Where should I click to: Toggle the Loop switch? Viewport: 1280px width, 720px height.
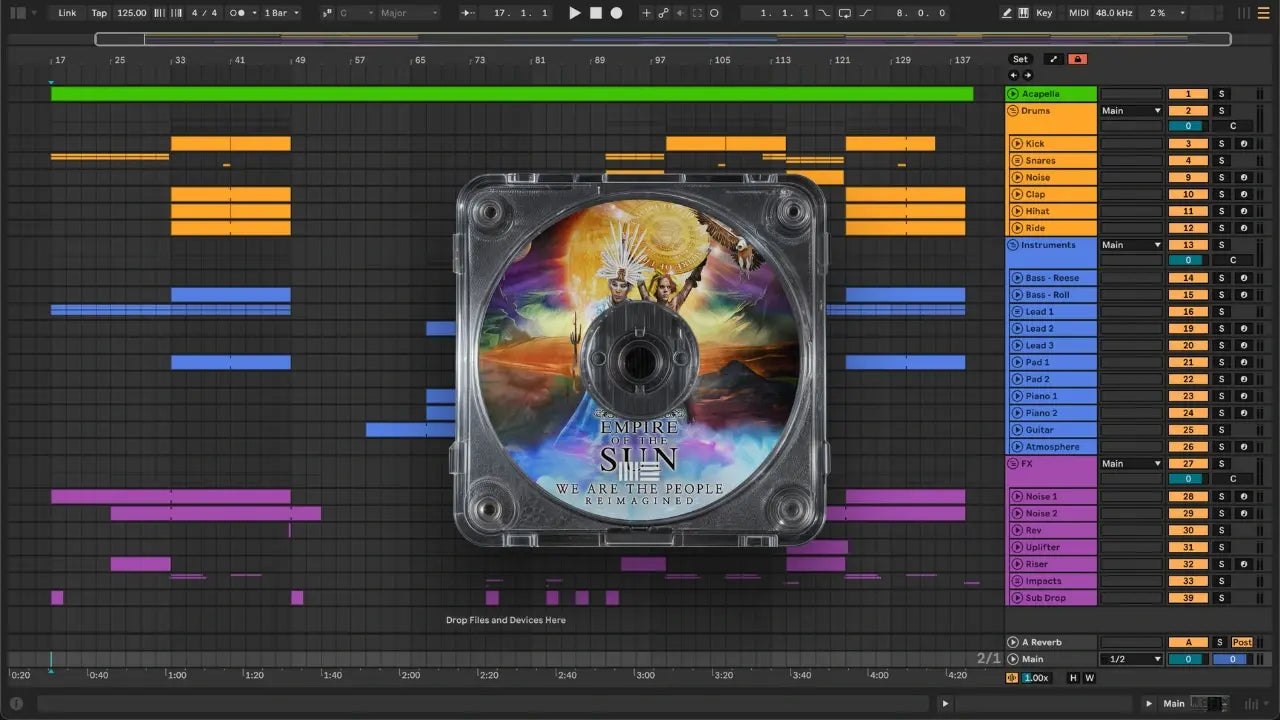pyautogui.click(x=845, y=13)
